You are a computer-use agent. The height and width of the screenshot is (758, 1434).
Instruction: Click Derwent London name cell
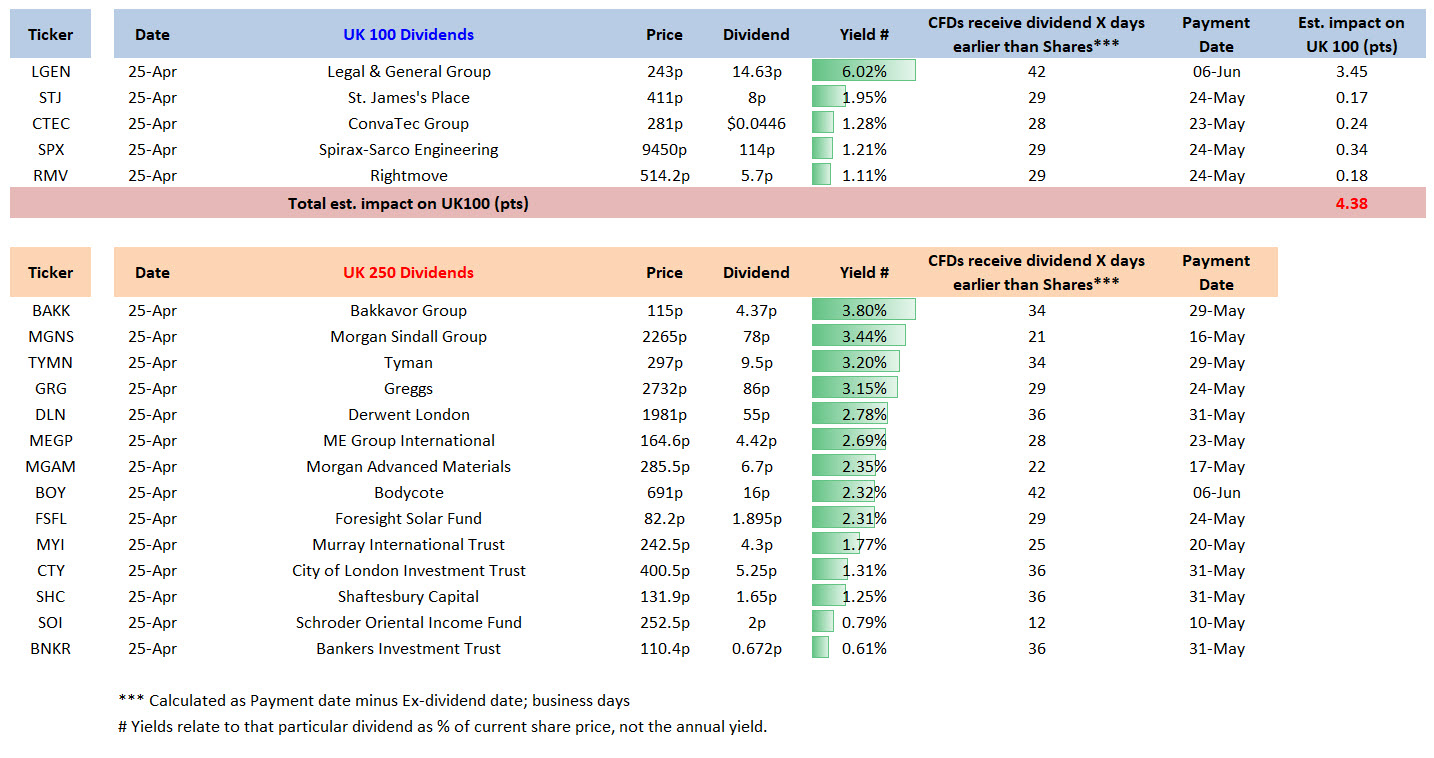pos(408,414)
